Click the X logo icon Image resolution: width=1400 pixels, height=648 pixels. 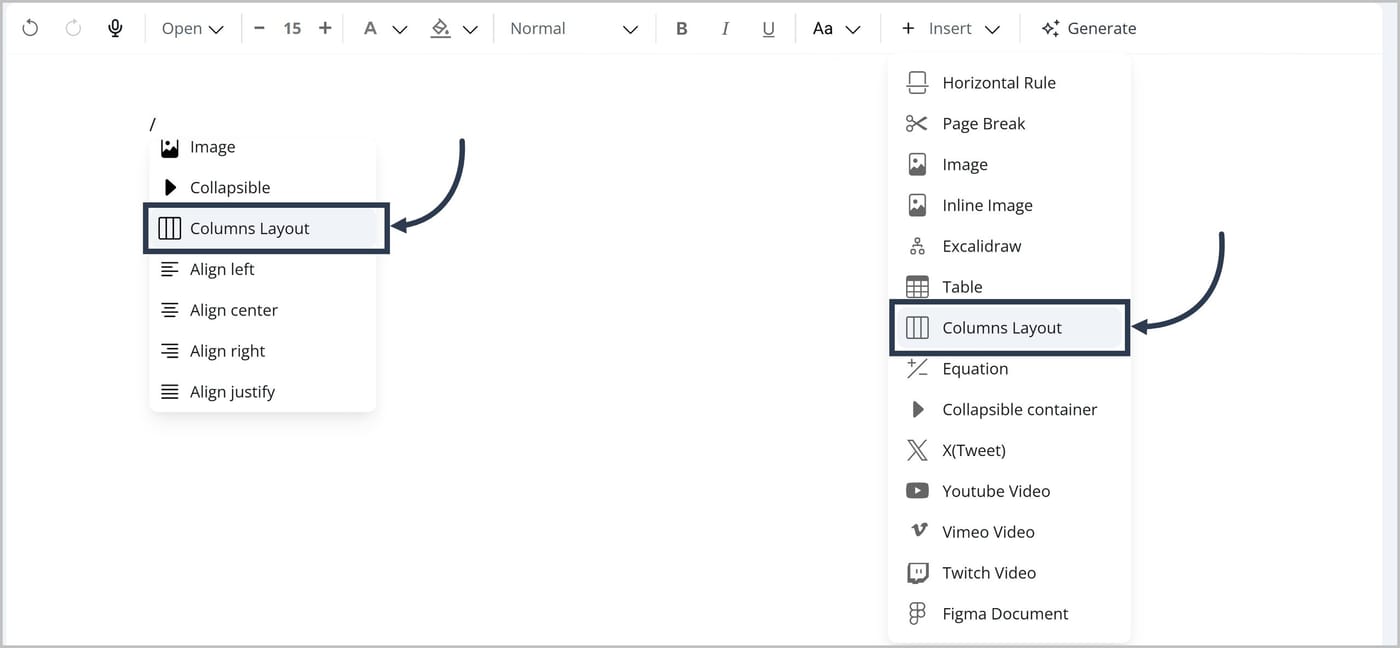917,451
